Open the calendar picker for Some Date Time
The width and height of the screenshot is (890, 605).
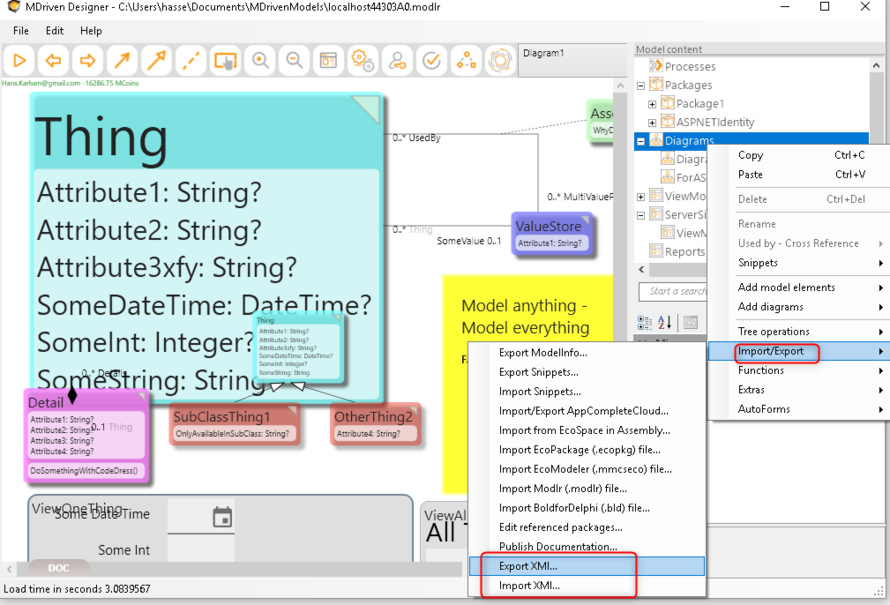[x=222, y=517]
